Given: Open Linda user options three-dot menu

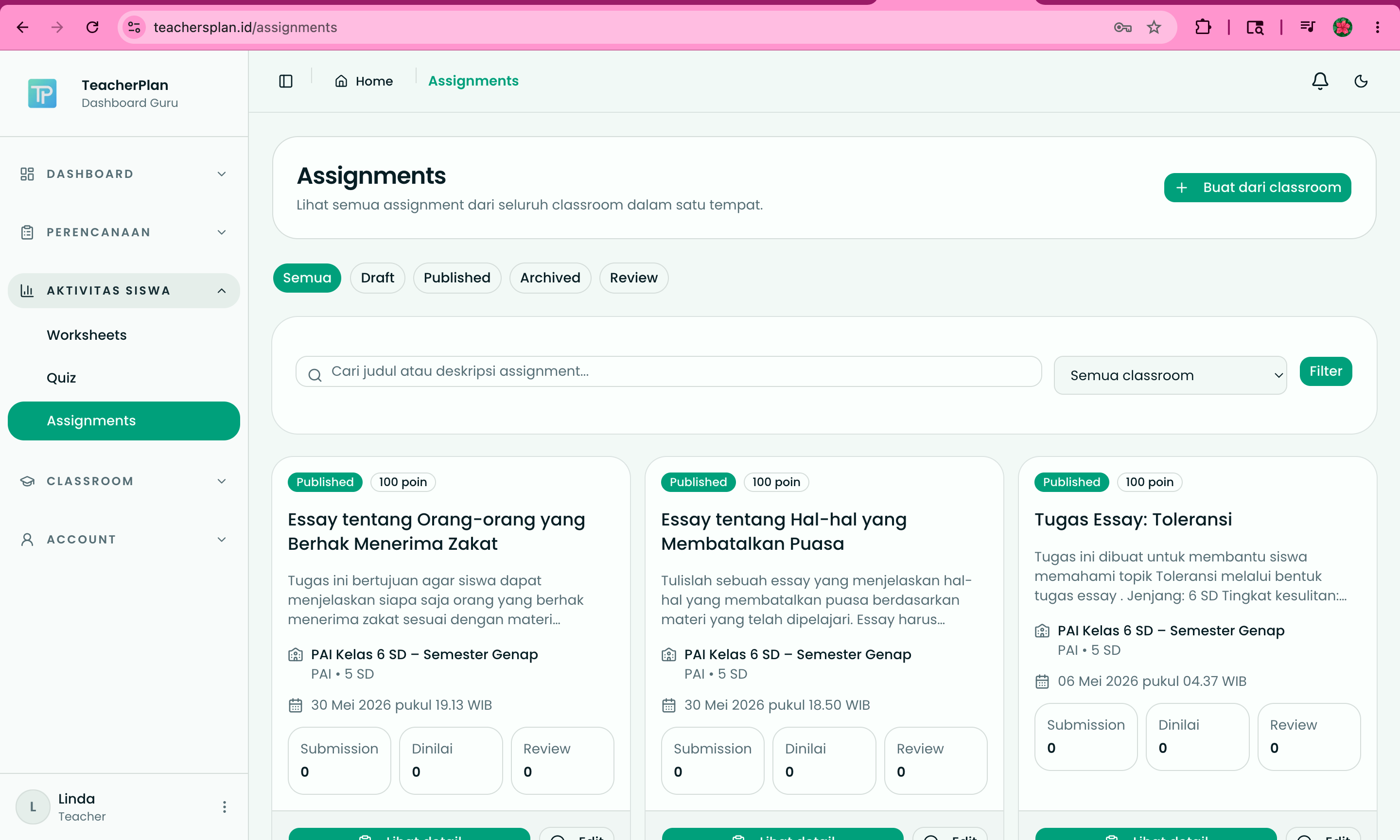Looking at the screenshot, I should point(225,807).
